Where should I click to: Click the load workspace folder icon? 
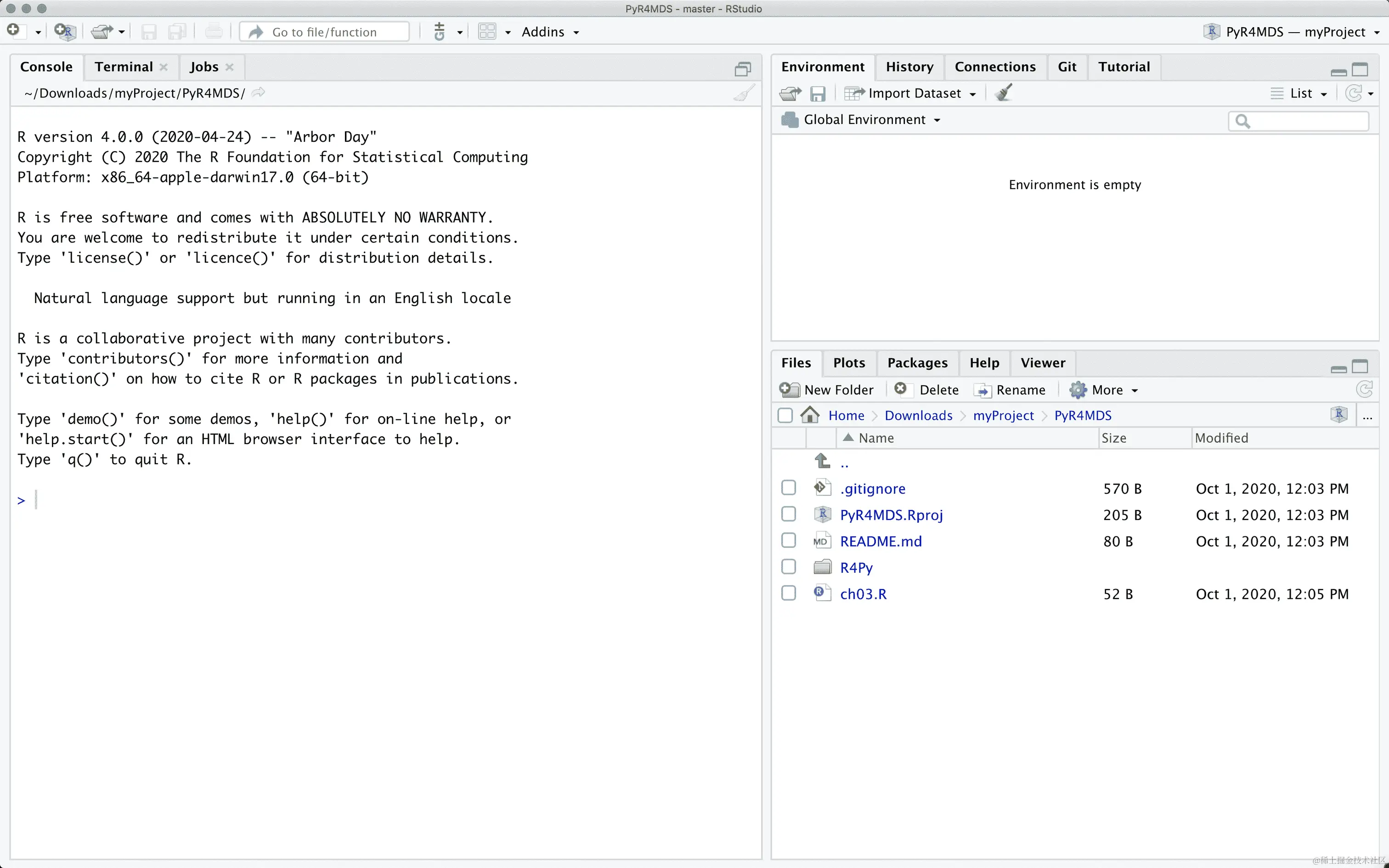(790, 93)
